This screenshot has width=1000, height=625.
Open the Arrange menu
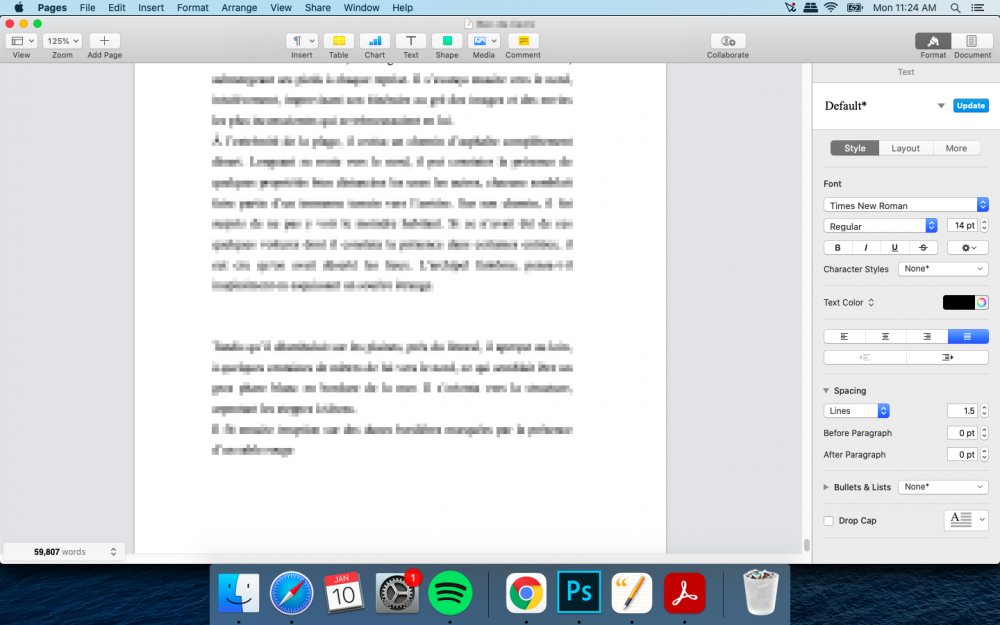point(239,8)
